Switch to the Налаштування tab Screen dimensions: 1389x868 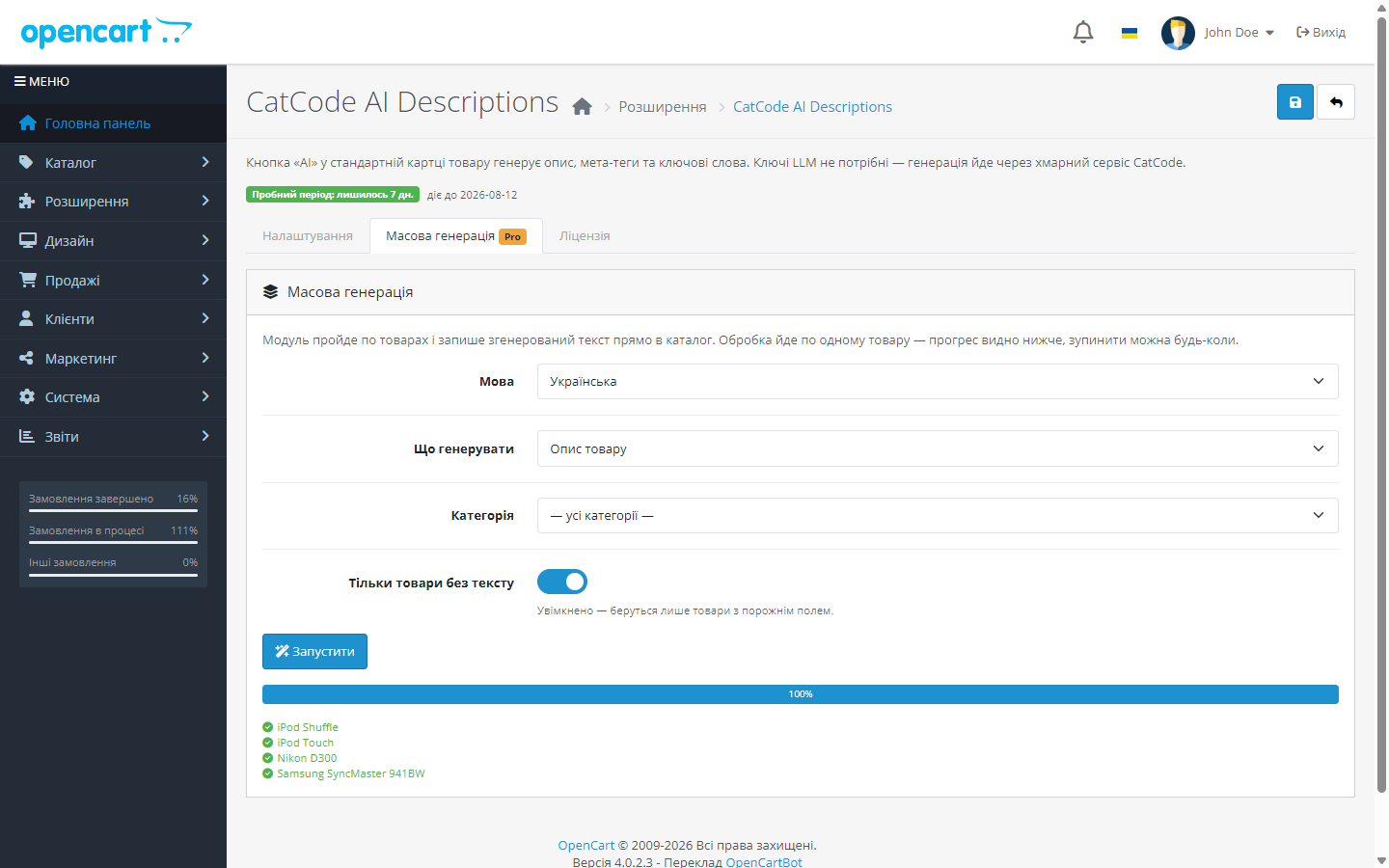tap(308, 235)
